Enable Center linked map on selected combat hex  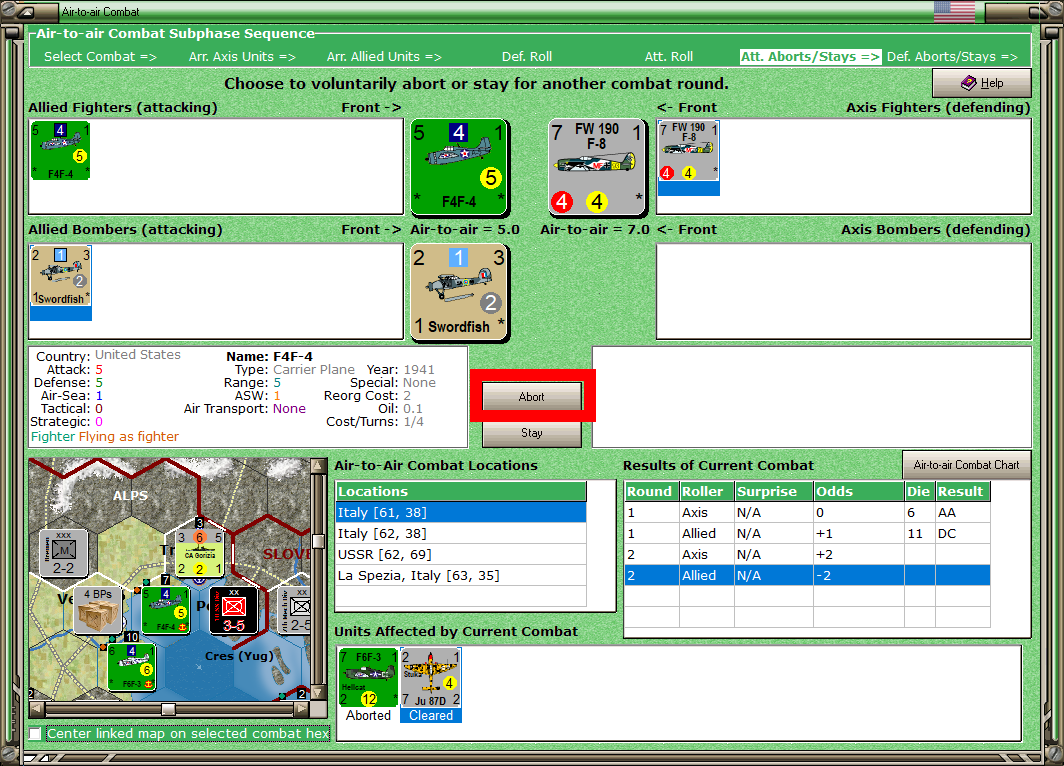[x=35, y=733]
